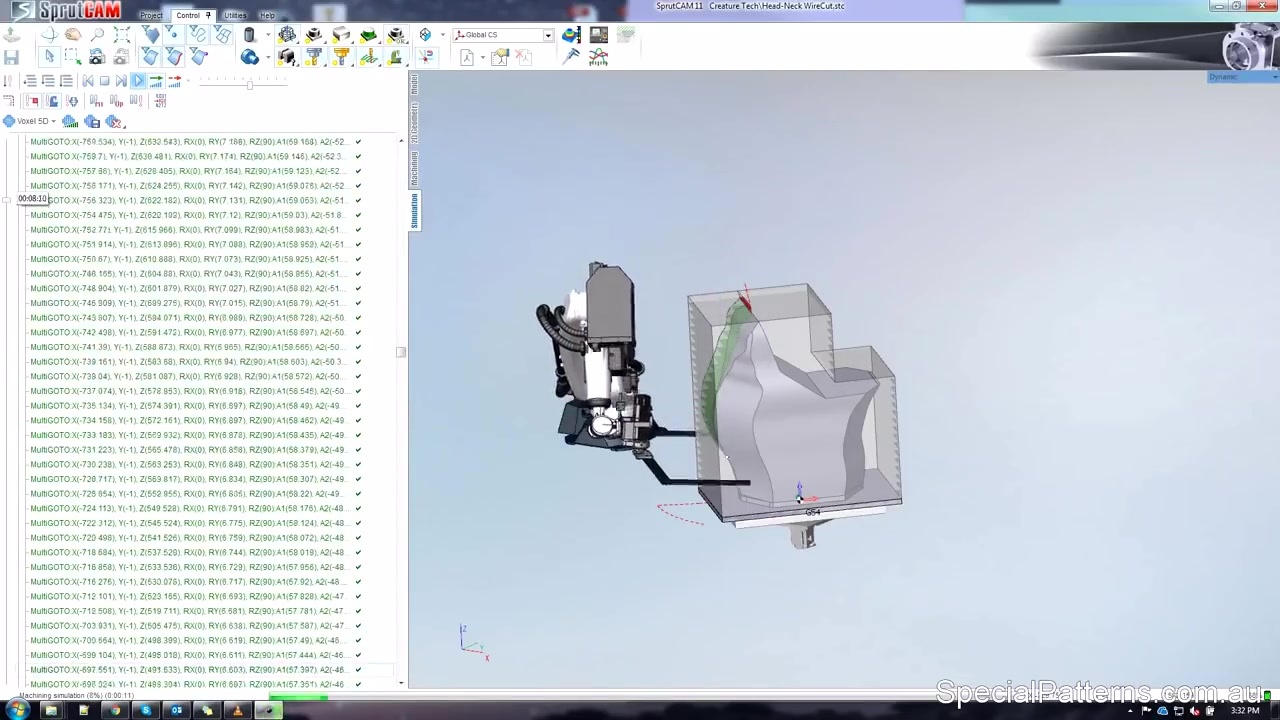Open the Project tab

click(151, 15)
